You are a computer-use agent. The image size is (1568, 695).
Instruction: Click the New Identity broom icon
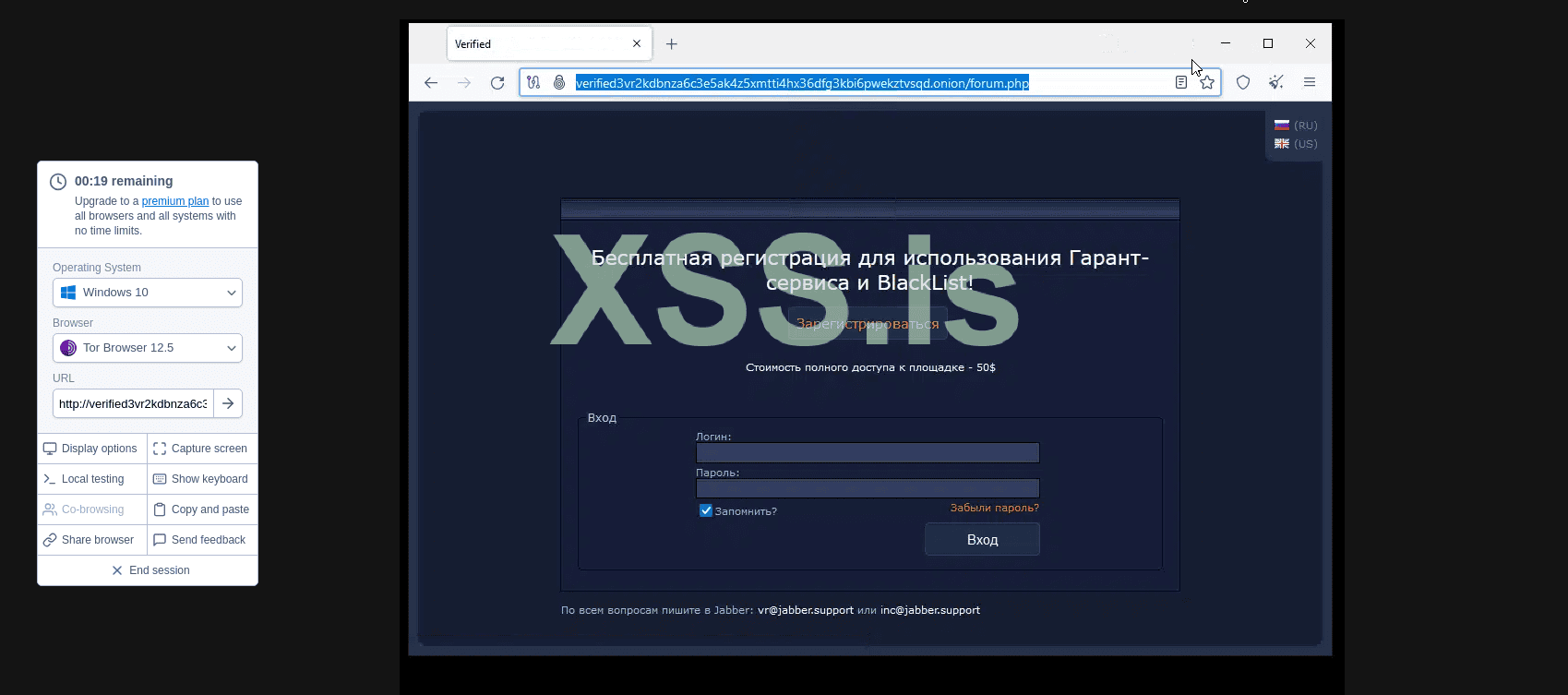pyautogui.click(x=1276, y=83)
